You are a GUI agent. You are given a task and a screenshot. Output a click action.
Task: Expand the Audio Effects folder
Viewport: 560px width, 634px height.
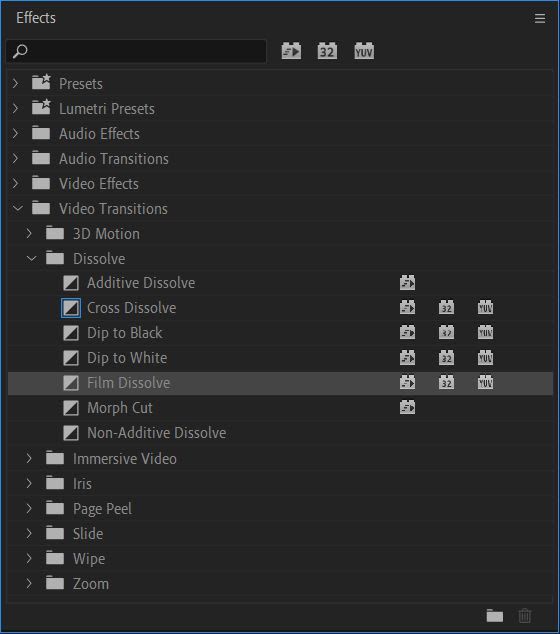point(15,133)
